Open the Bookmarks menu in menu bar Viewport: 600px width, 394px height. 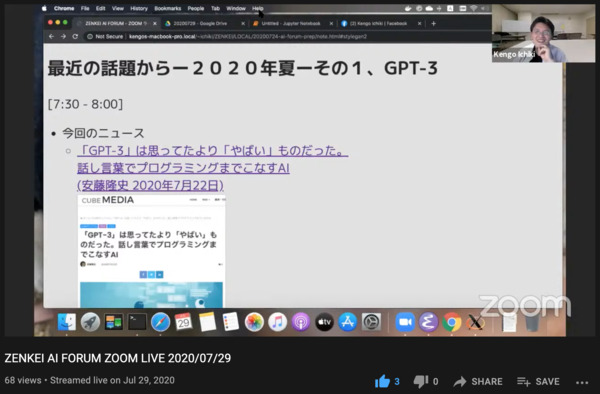click(x=168, y=8)
